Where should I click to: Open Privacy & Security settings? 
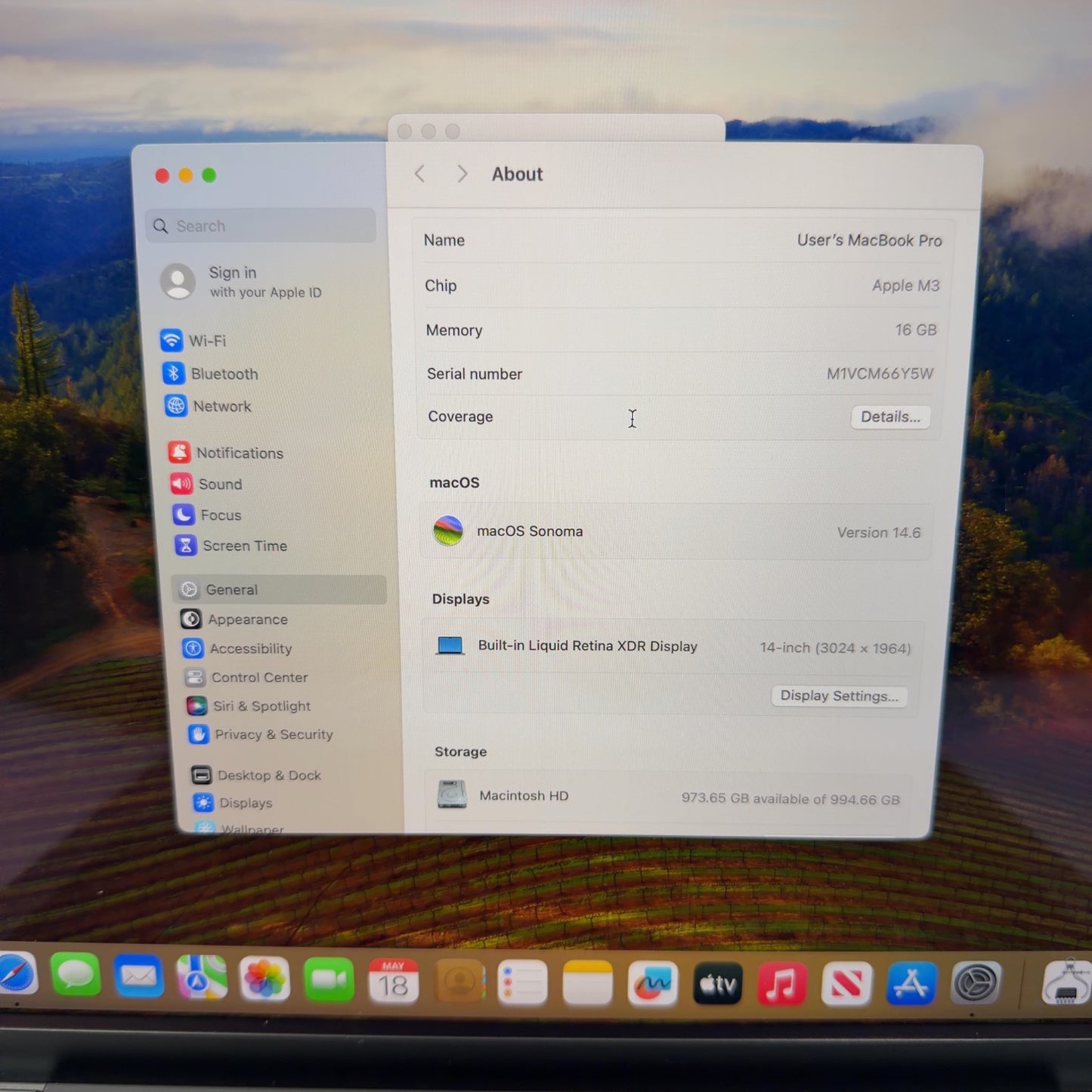click(261, 734)
